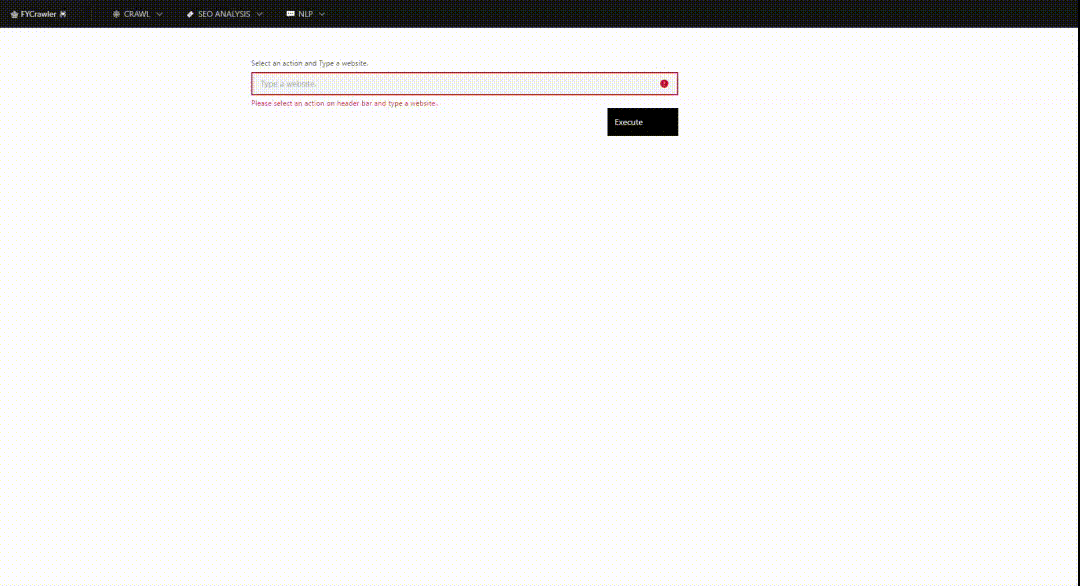Click the red validation error message
1080x586 pixels.
click(344, 103)
